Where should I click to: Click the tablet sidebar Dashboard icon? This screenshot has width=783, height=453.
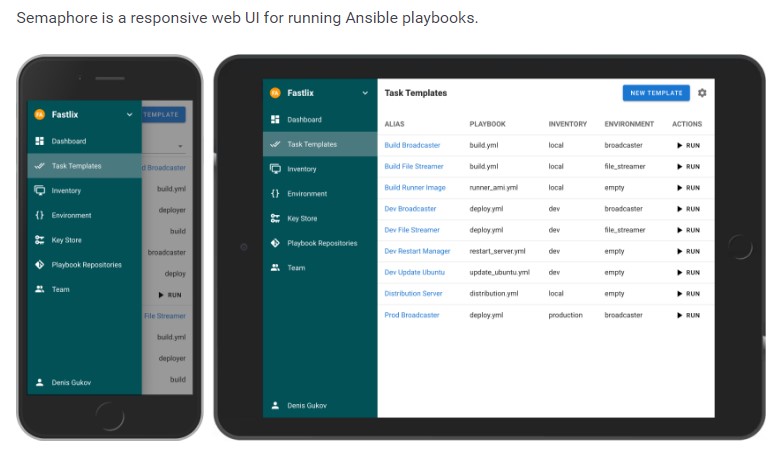point(275,119)
